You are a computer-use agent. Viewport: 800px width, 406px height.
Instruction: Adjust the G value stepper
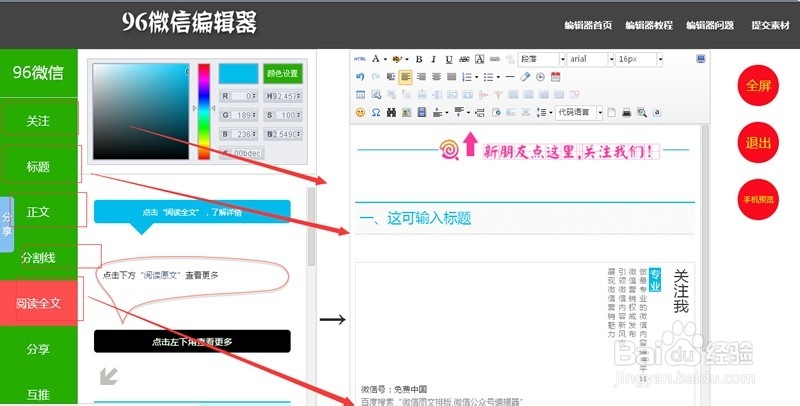point(254,115)
